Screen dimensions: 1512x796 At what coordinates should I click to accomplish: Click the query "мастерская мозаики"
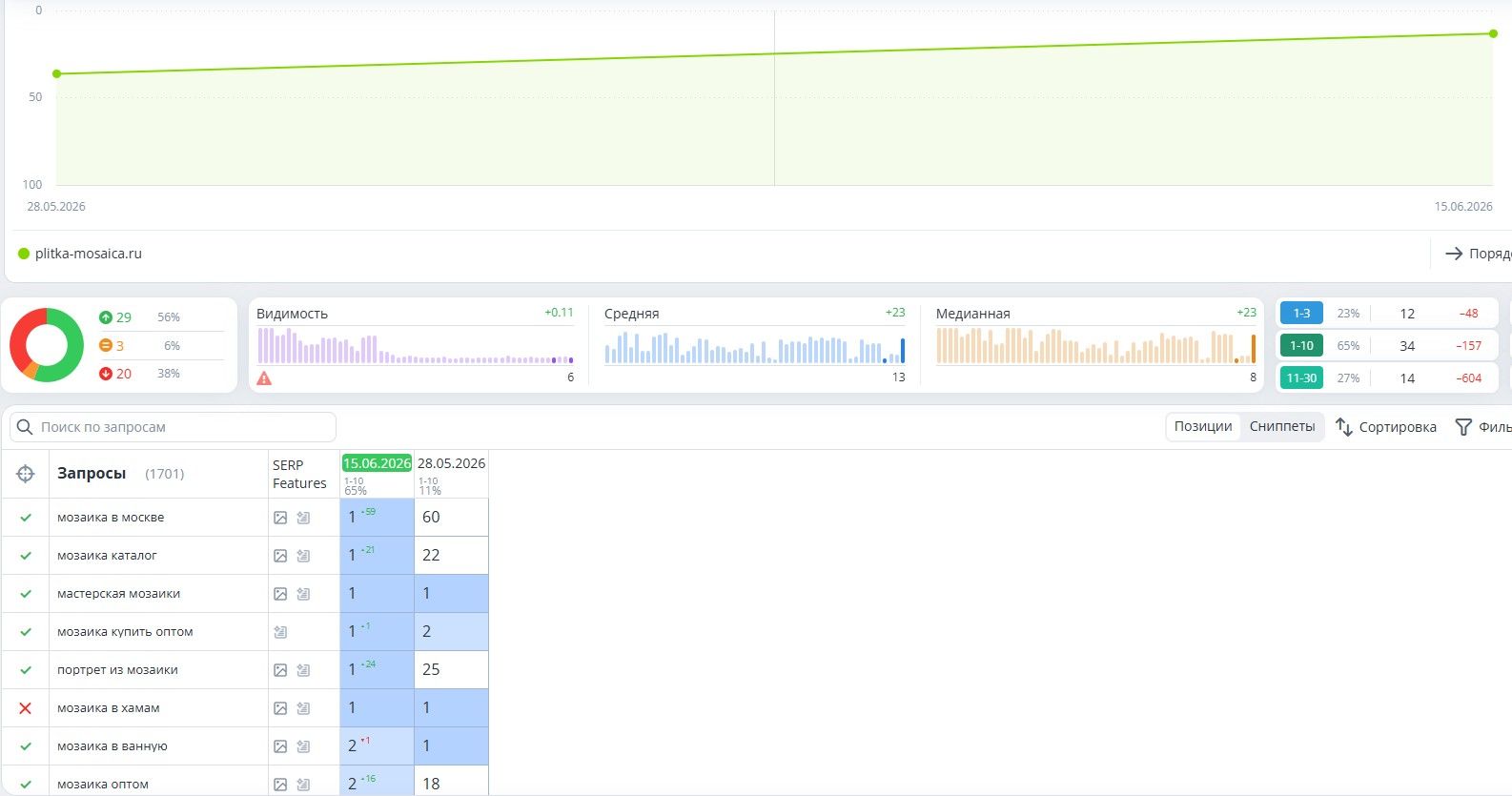coord(118,594)
